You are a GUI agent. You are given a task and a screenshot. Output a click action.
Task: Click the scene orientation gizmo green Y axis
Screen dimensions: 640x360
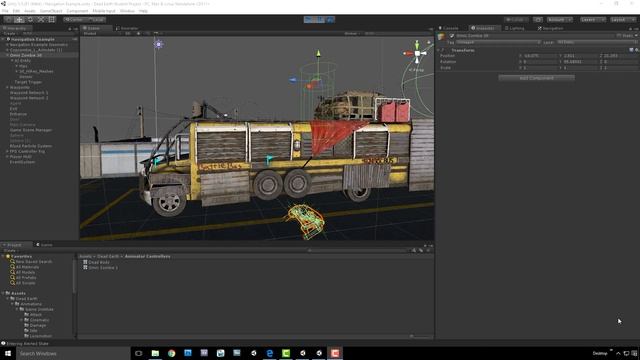(x=417, y=44)
